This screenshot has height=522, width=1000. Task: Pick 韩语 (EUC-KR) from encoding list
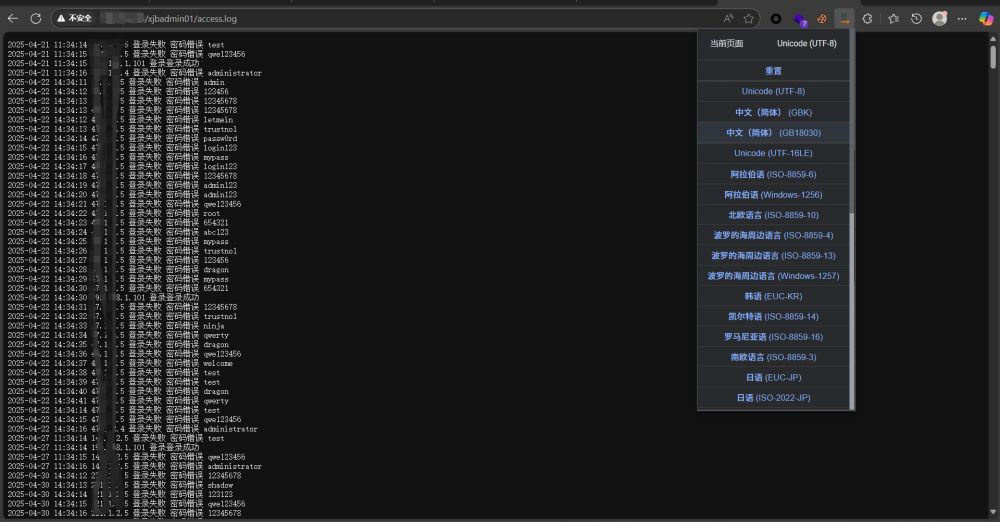point(773,296)
